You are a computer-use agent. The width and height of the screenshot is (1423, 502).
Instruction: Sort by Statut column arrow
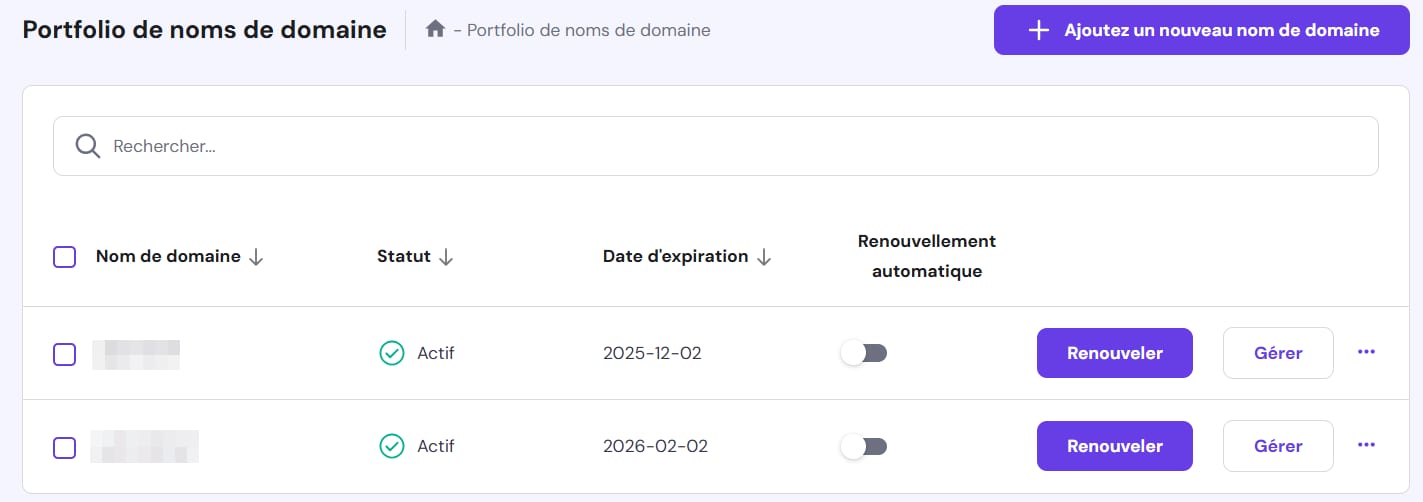(446, 257)
